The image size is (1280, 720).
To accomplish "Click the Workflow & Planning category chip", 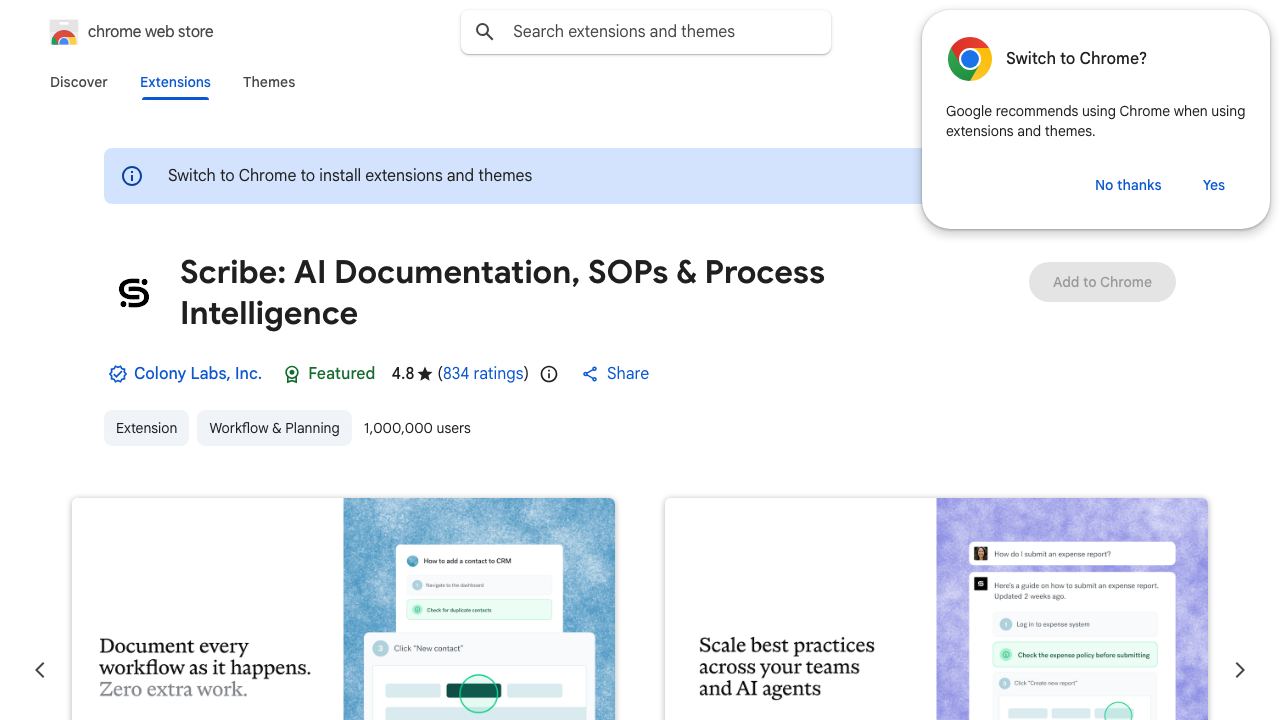I will pyautogui.click(x=274, y=428).
